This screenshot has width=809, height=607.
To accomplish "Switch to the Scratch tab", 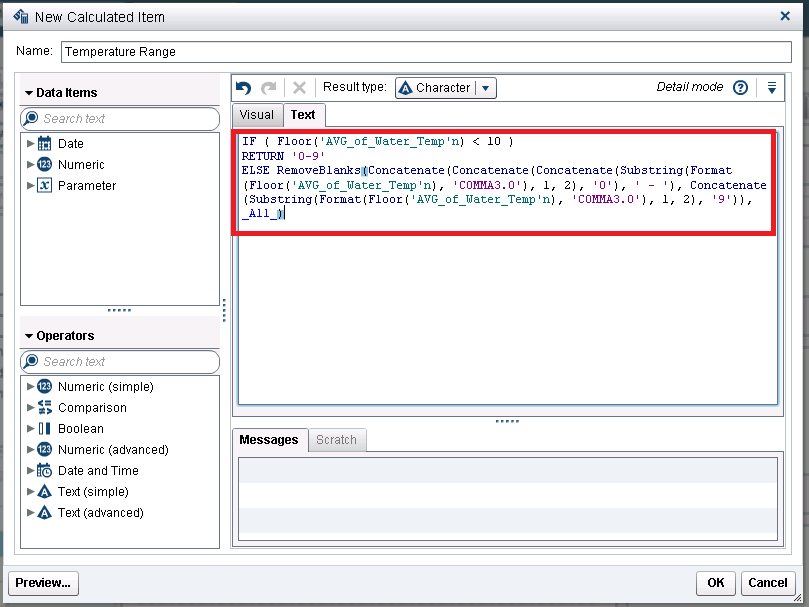I will click(x=336, y=440).
